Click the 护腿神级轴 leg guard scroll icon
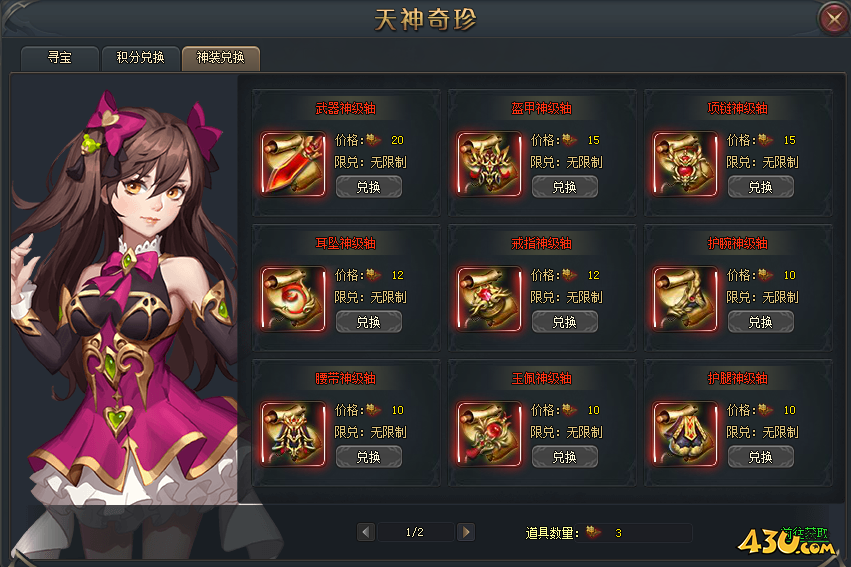 685,434
